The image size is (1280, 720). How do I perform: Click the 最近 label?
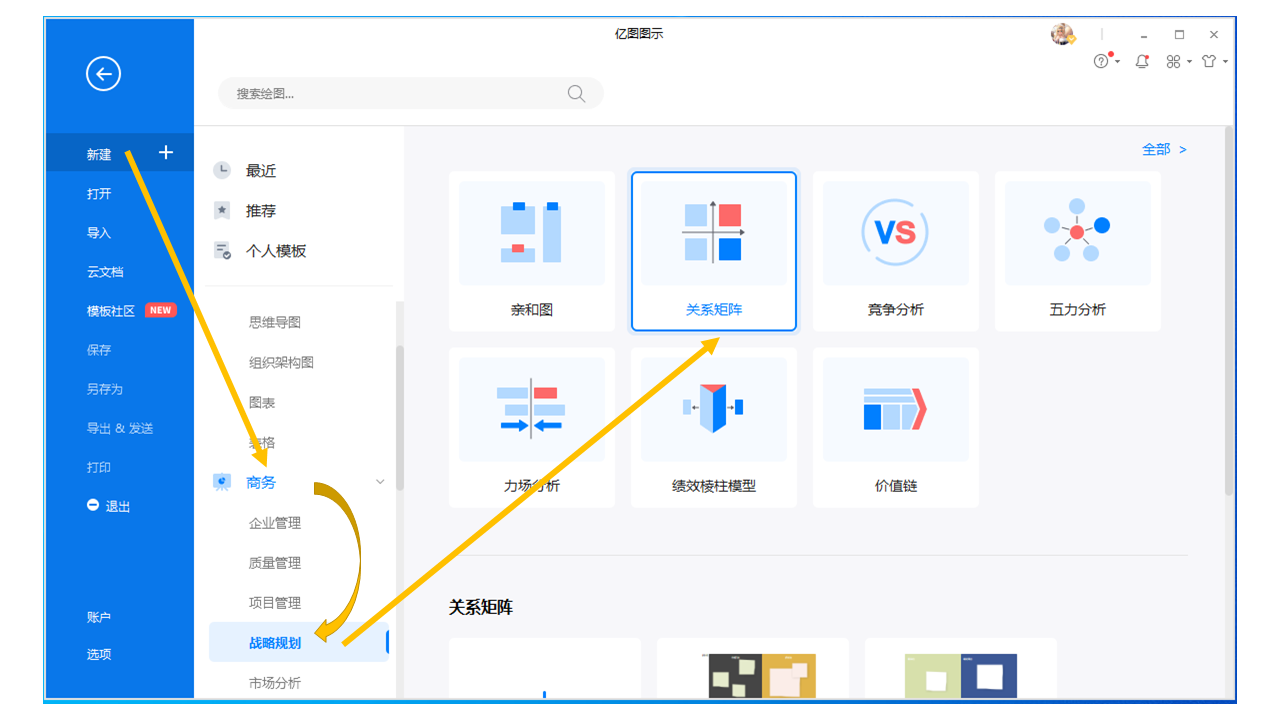tap(261, 171)
